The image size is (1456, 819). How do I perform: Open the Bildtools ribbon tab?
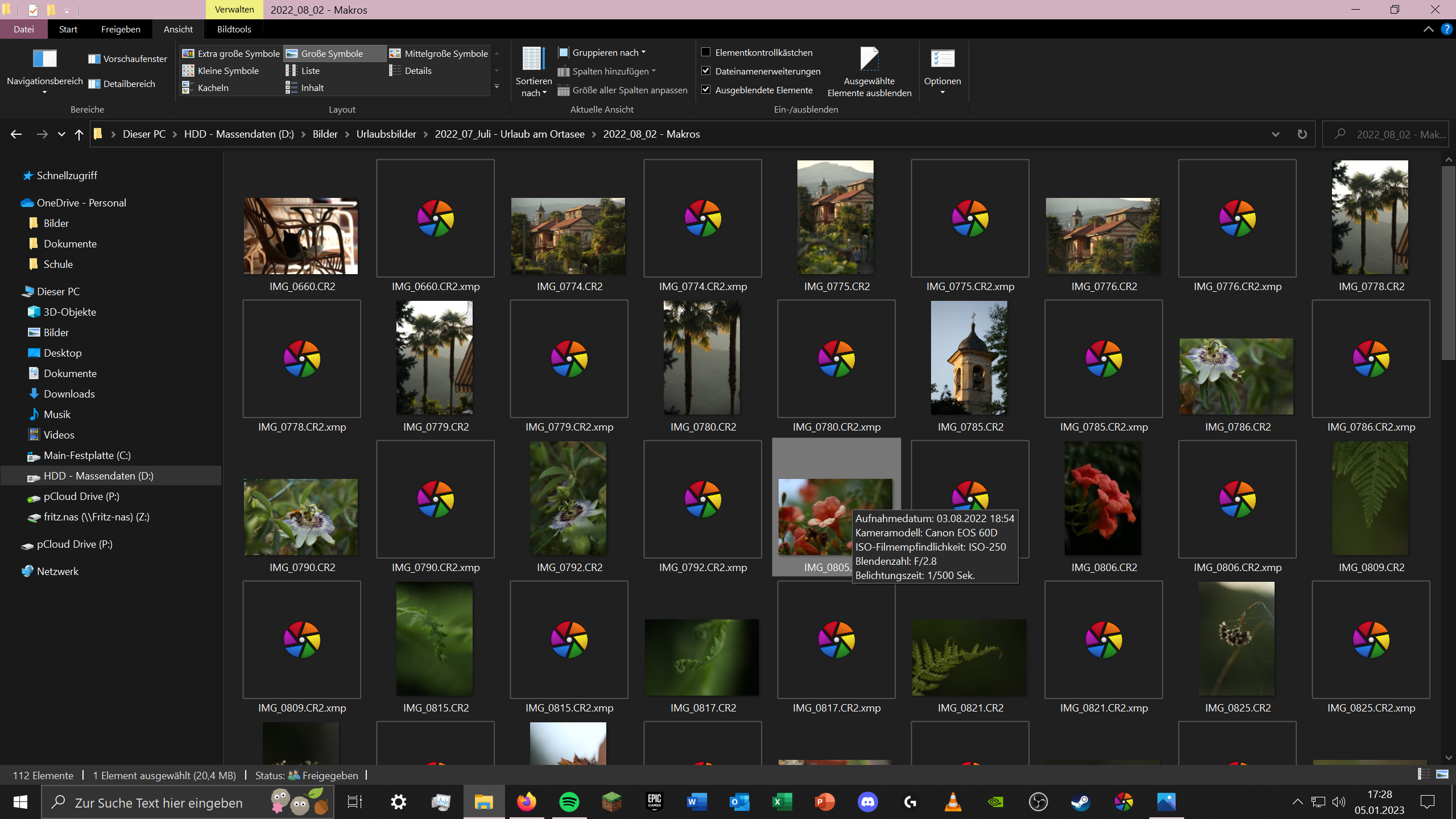(x=234, y=29)
